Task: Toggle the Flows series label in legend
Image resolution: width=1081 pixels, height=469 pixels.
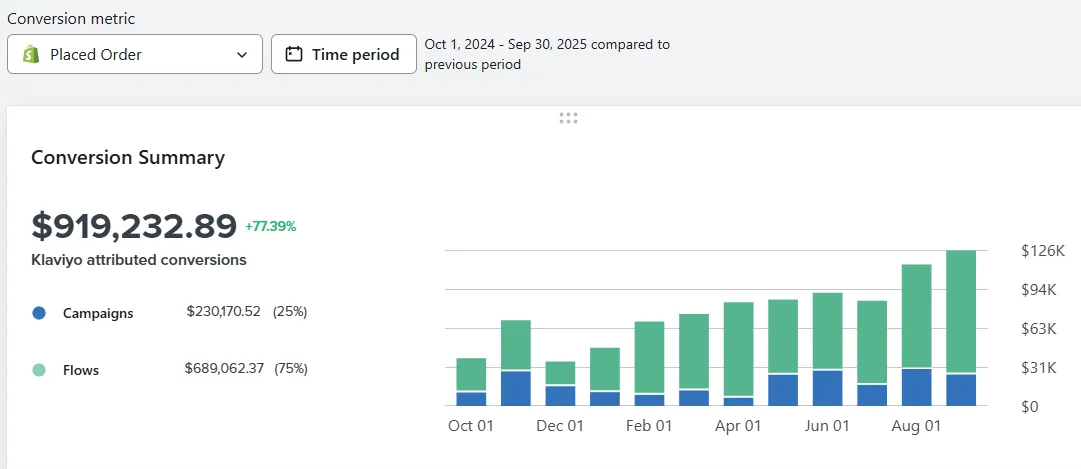Action: [x=81, y=370]
